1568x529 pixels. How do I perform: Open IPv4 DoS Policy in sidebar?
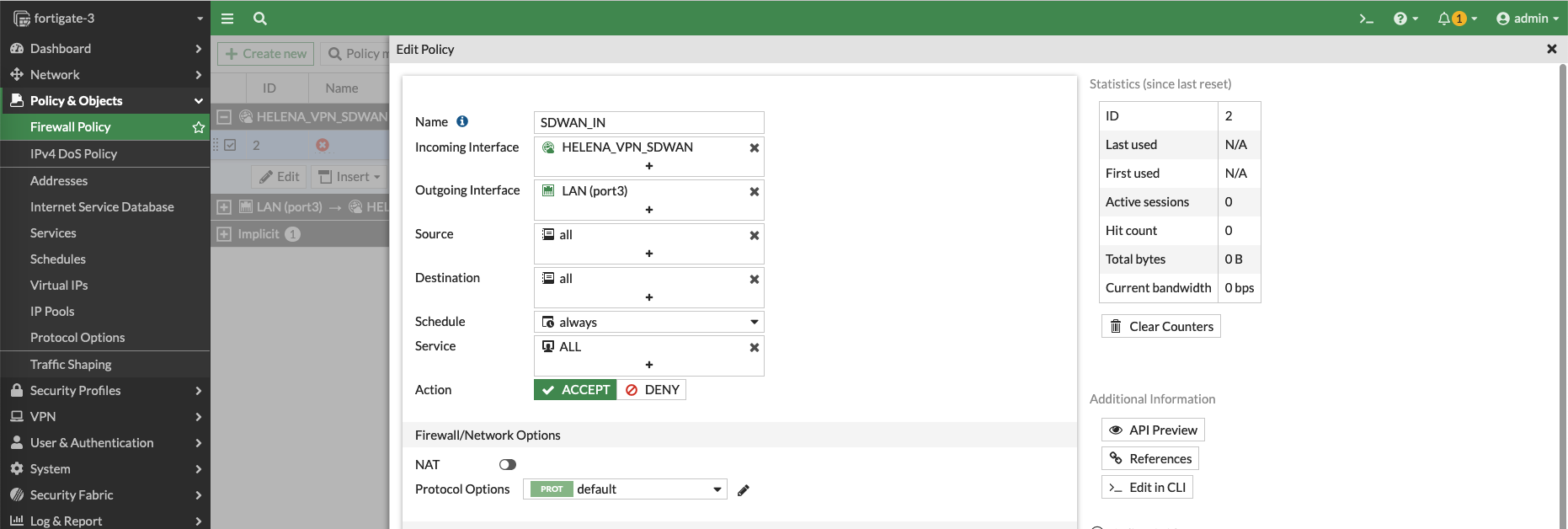[73, 154]
